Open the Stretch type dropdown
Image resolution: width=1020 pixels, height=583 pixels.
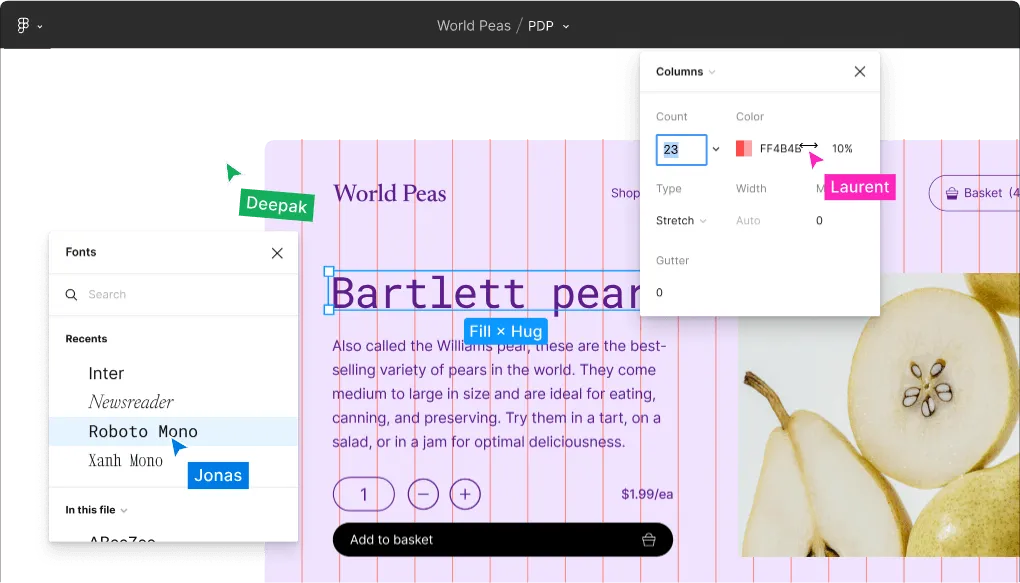(681, 221)
